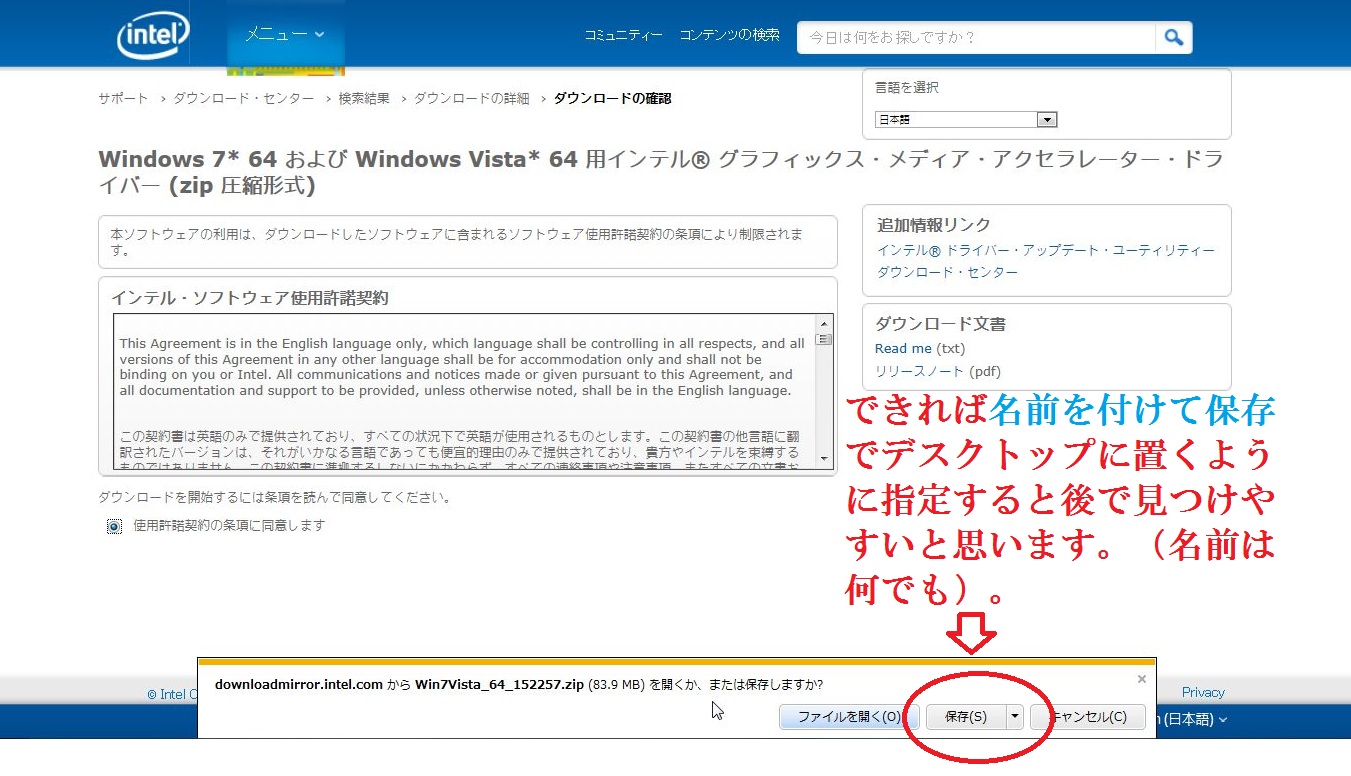Image resolution: width=1351 pixels, height=776 pixels.
Task: Open インテル ドライバー・アップデート・ユーティリティー link
Action: pos(1046,250)
